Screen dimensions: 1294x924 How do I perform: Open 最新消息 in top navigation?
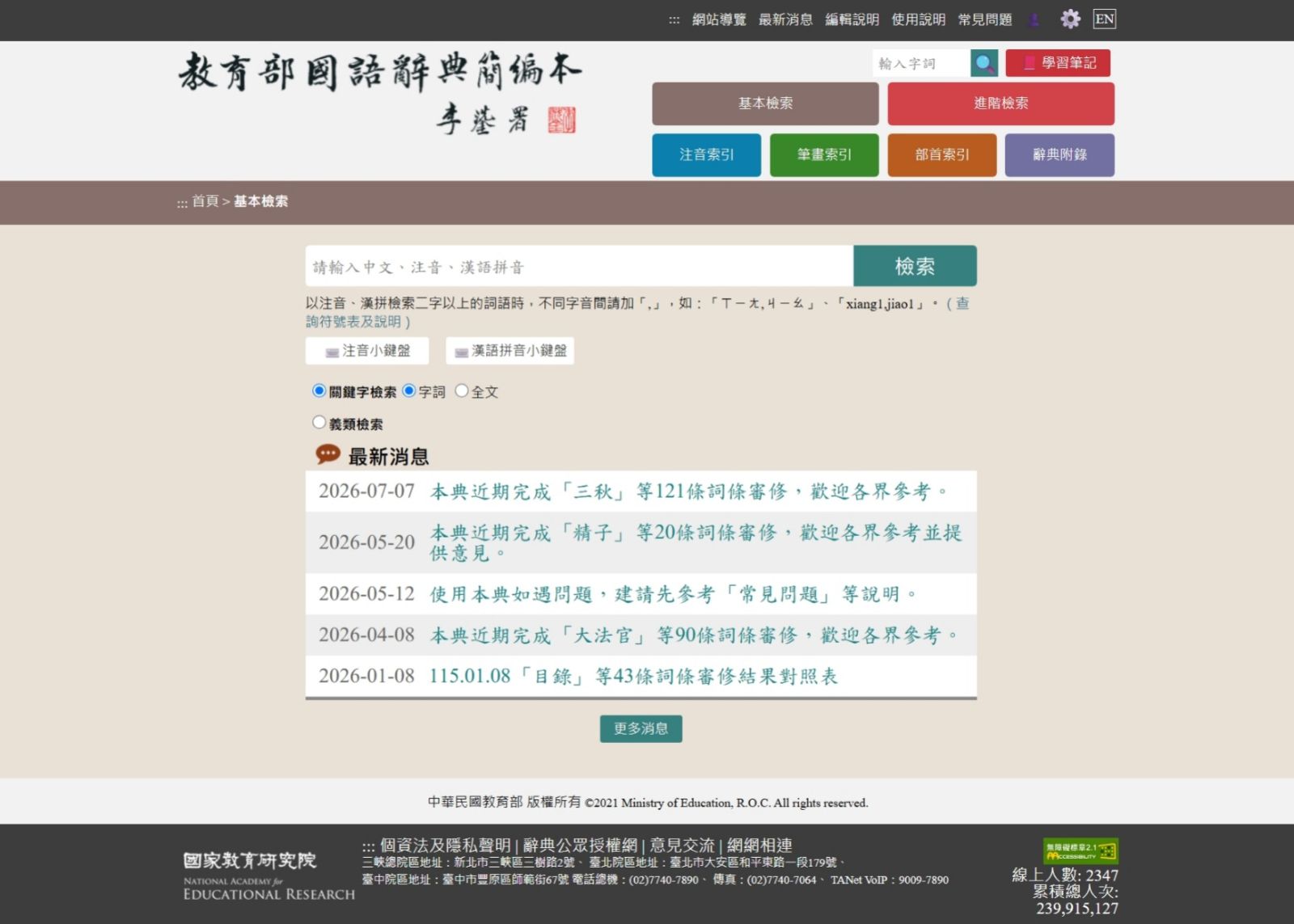[785, 19]
